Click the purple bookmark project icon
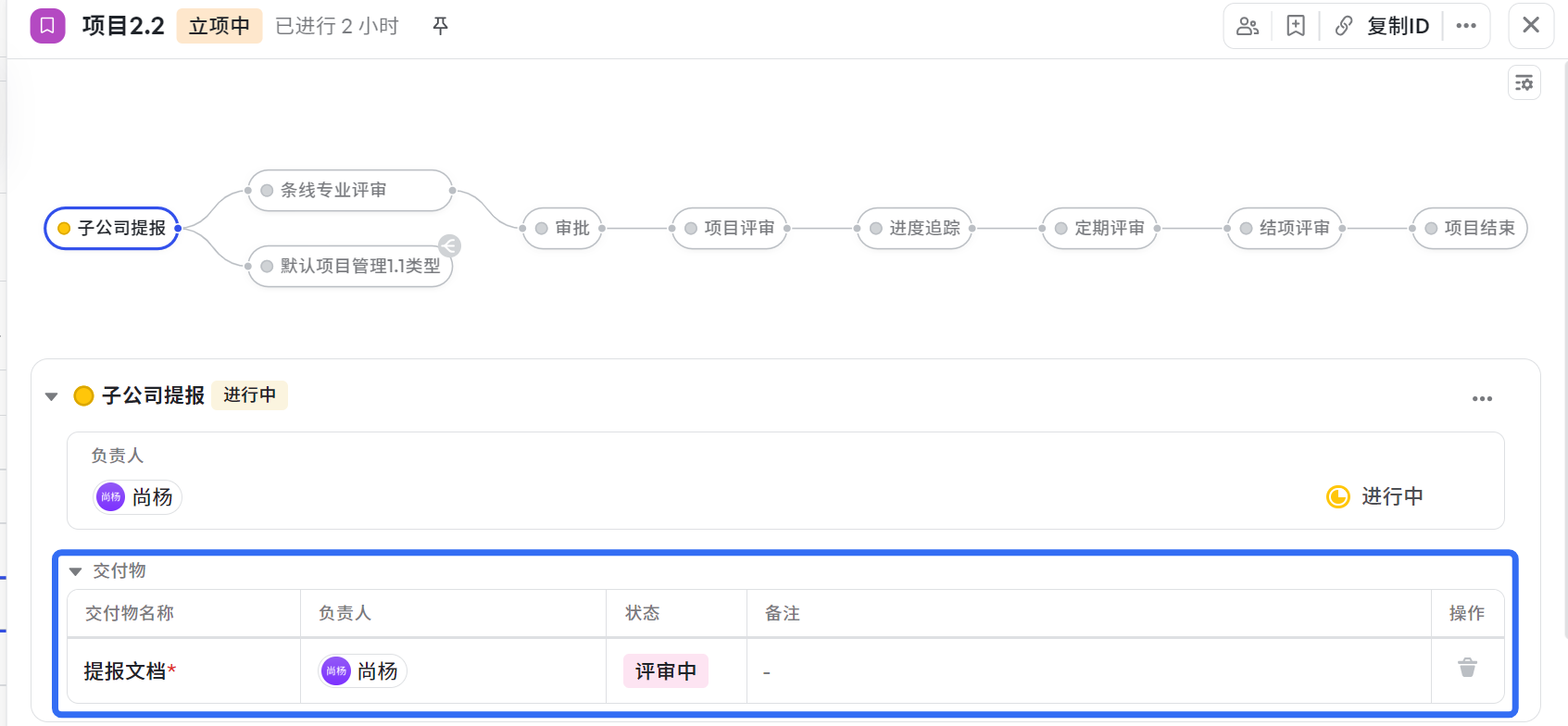Screen dimensions: 1568x726 point(47,26)
